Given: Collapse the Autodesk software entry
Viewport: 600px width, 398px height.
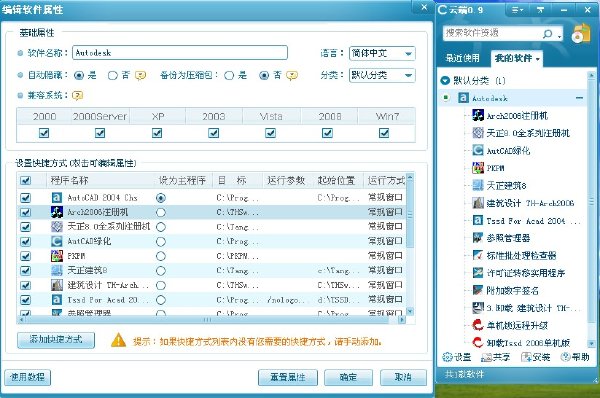Looking at the screenshot, I should click(x=580, y=98).
